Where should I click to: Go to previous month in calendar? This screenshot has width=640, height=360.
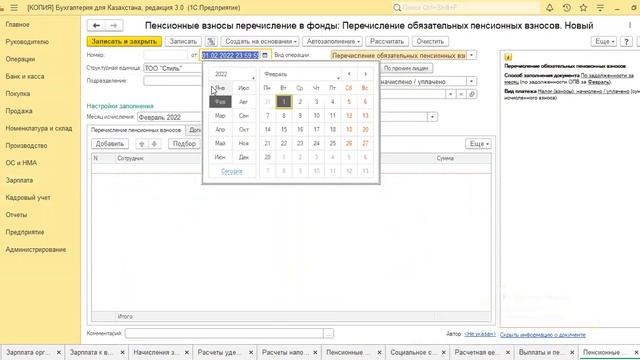coord(349,74)
